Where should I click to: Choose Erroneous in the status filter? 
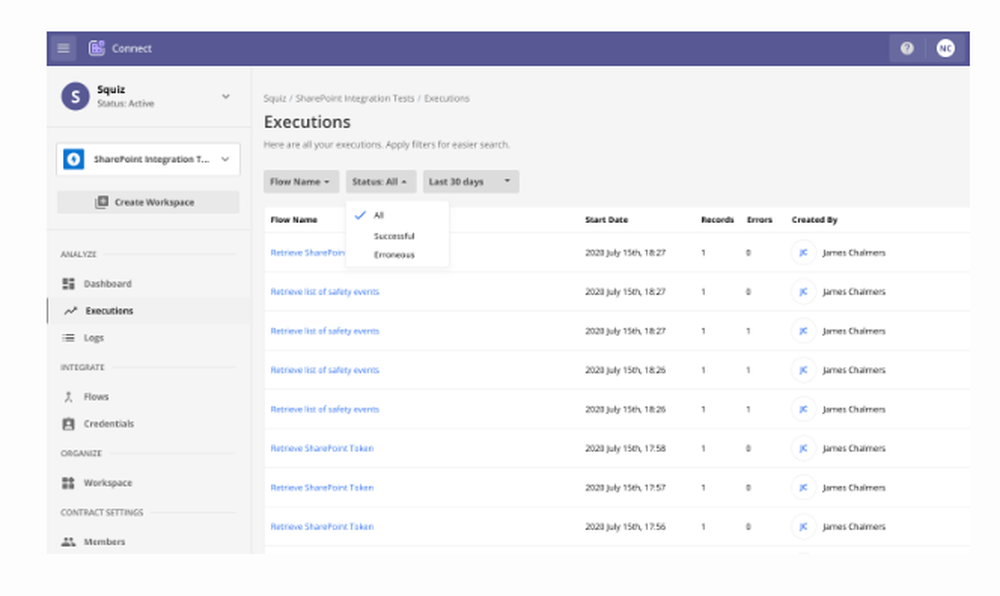point(394,255)
